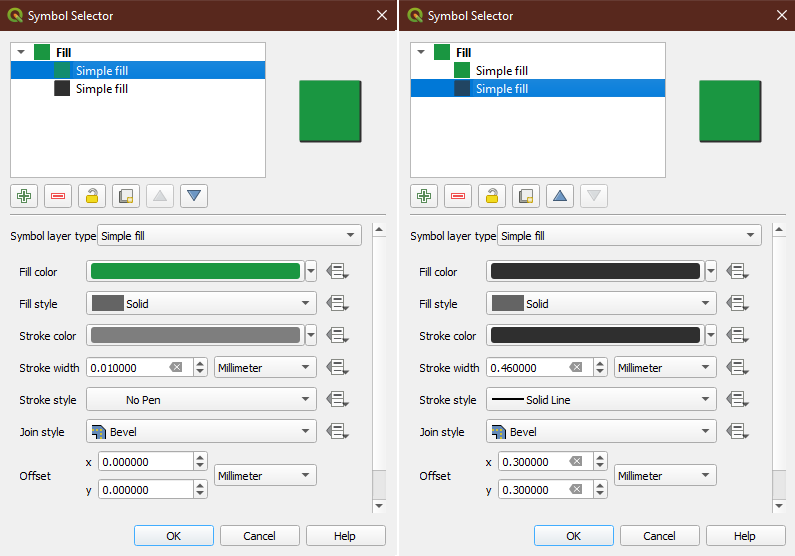Open data-defined override for left Stroke style
795x556 pixels.
(x=337, y=399)
